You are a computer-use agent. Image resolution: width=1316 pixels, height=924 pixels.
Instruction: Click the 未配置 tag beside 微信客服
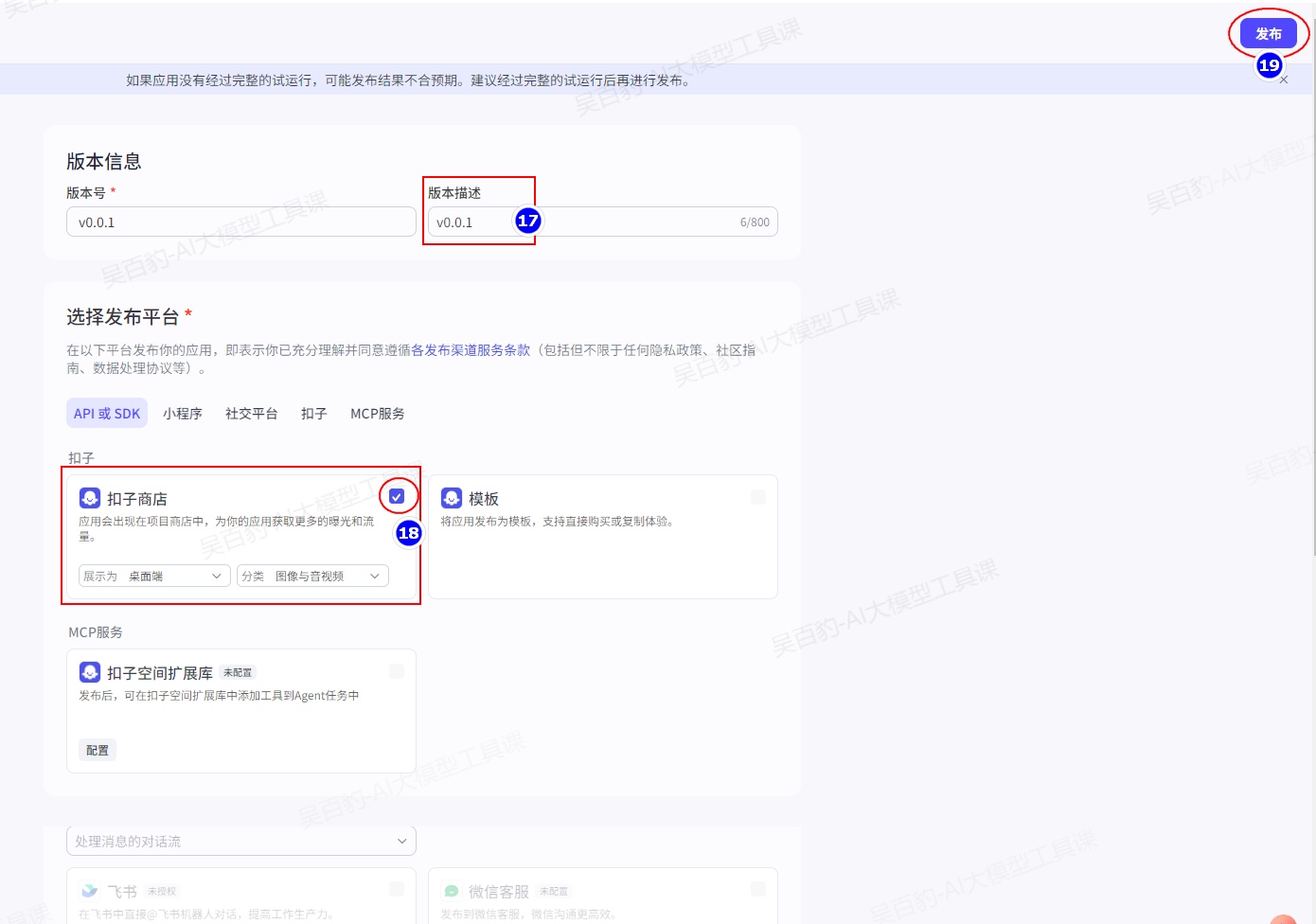pyautogui.click(x=554, y=891)
